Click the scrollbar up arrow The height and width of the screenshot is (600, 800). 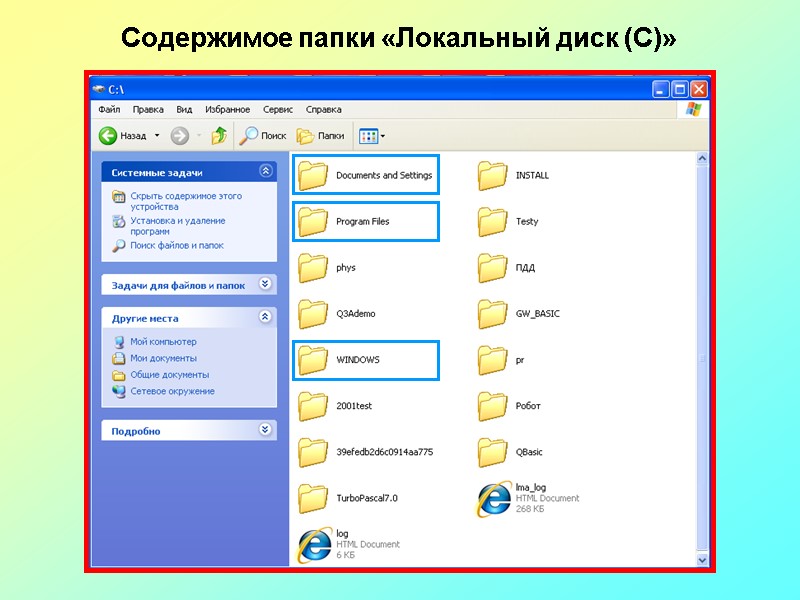click(702, 158)
